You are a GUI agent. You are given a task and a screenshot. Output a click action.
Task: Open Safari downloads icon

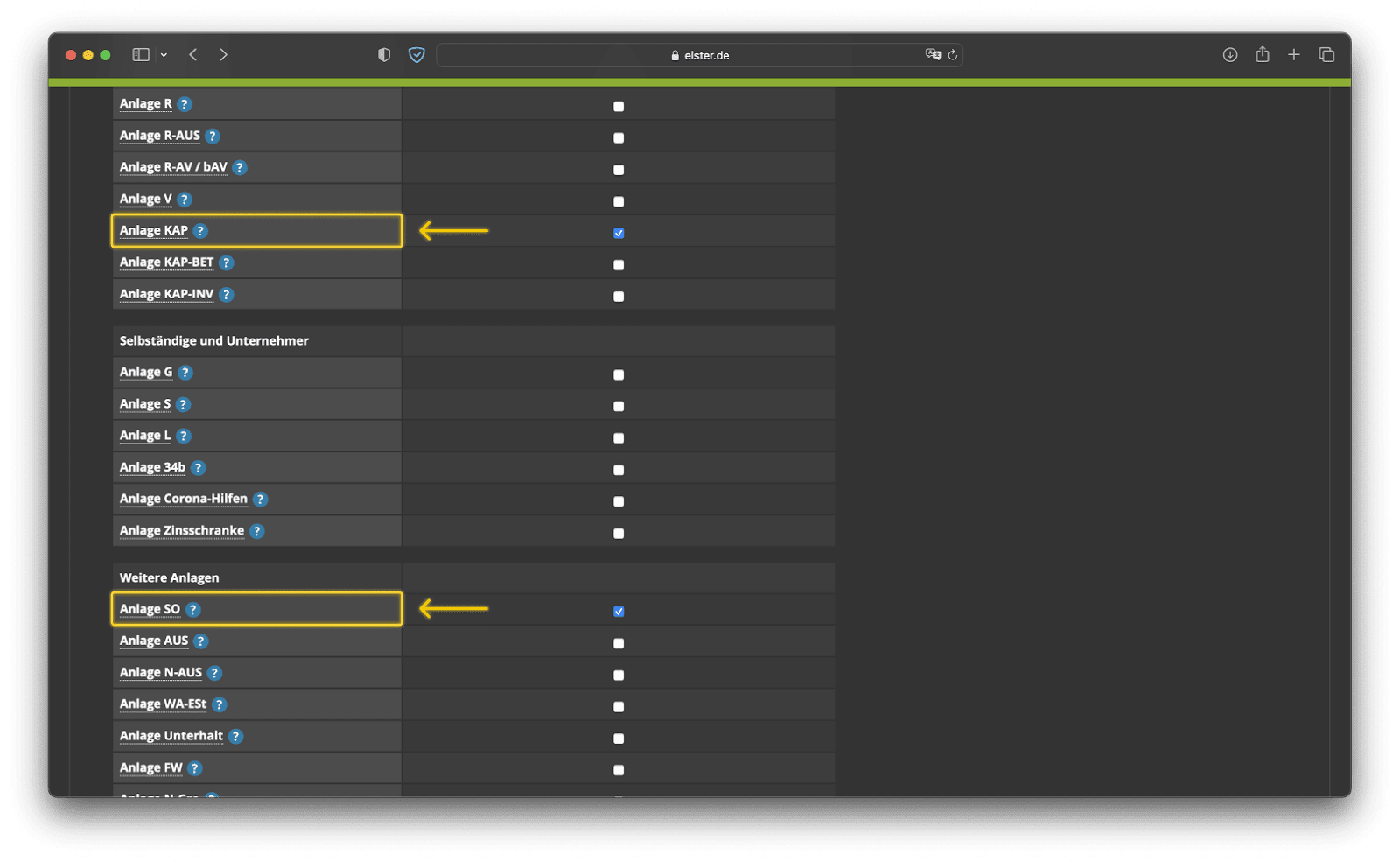tap(1230, 55)
